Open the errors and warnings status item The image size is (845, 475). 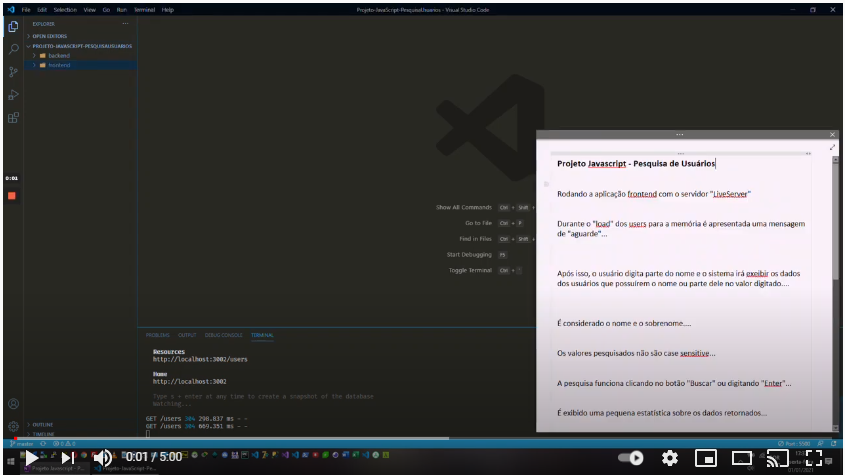coord(64,444)
